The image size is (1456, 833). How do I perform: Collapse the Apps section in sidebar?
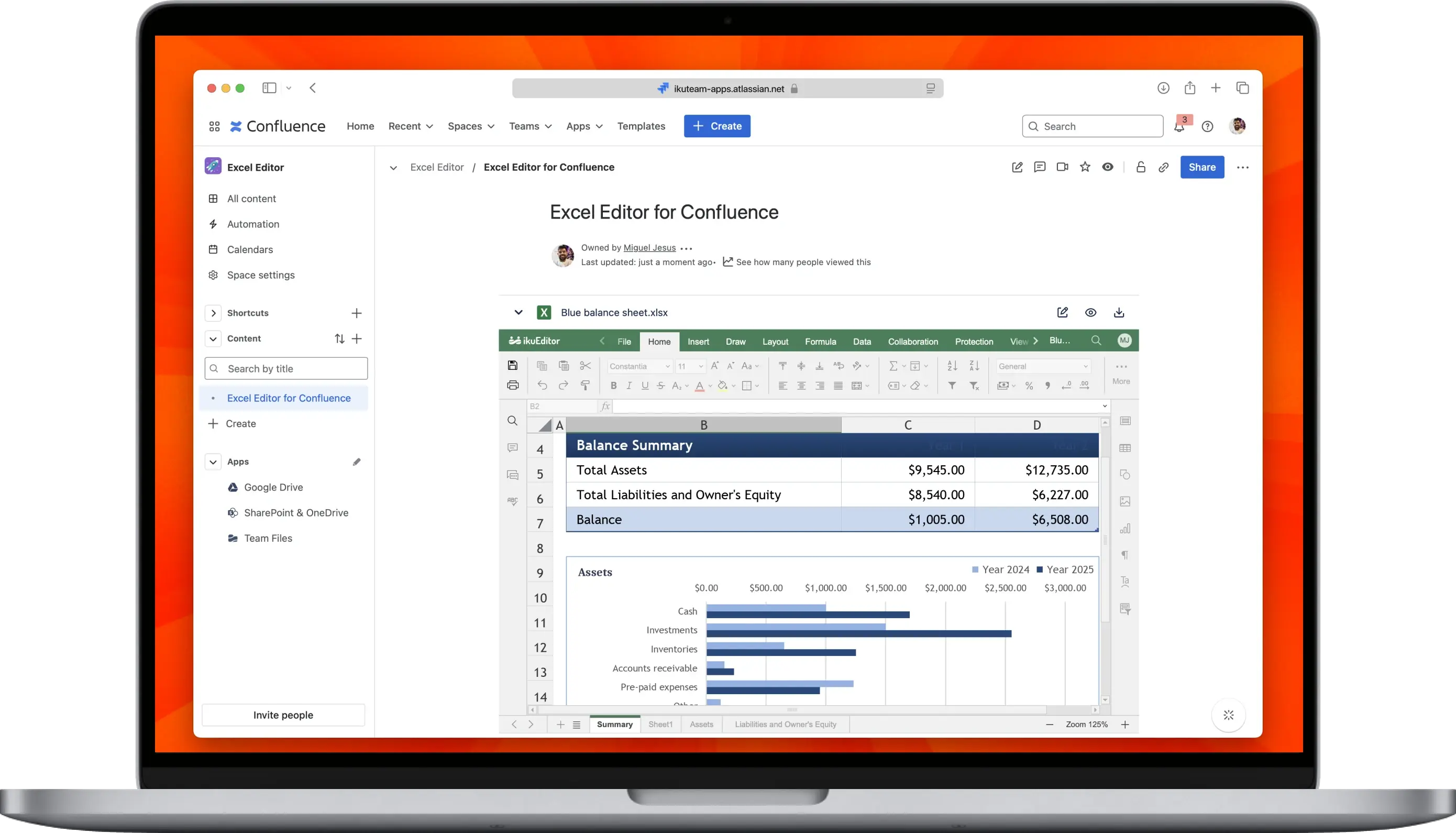213,462
